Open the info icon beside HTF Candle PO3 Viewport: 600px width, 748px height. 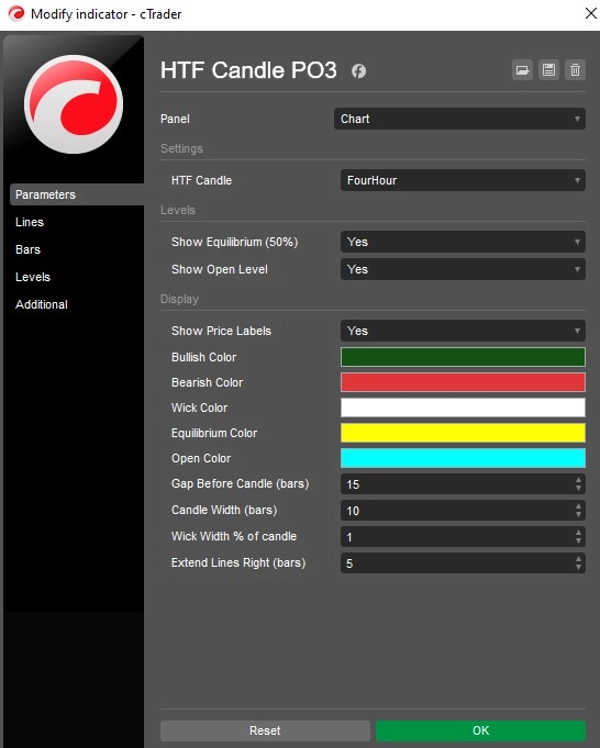click(x=359, y=71)
